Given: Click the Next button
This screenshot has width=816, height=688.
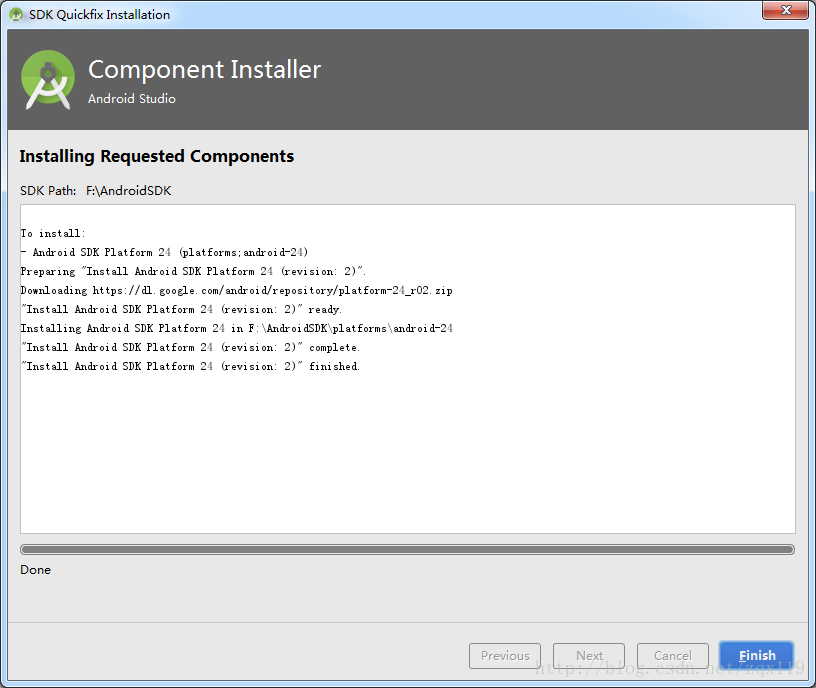Looking at the screenshot, I should tap(589, 656).
